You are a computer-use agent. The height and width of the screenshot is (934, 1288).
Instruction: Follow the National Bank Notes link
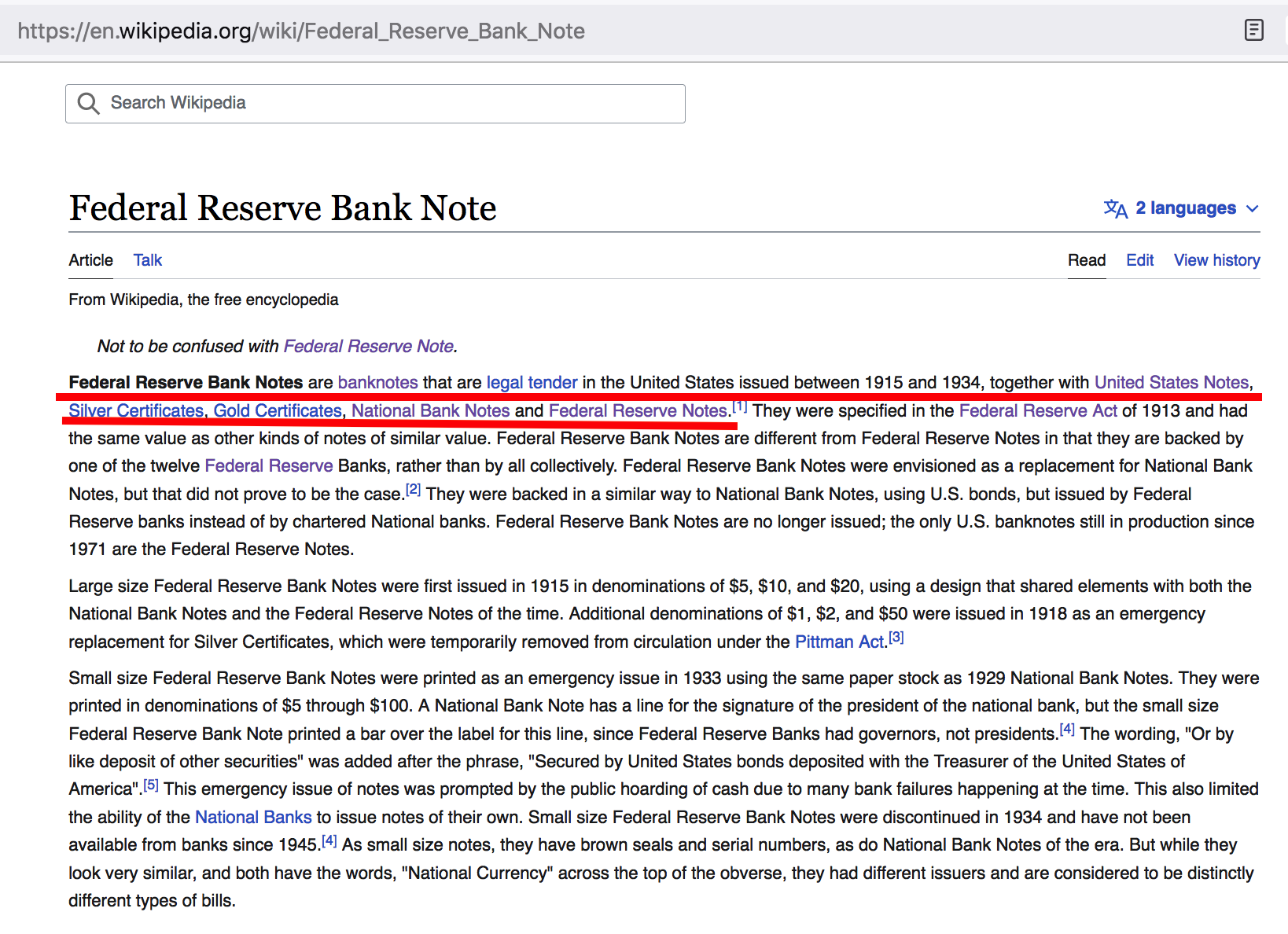431,410
